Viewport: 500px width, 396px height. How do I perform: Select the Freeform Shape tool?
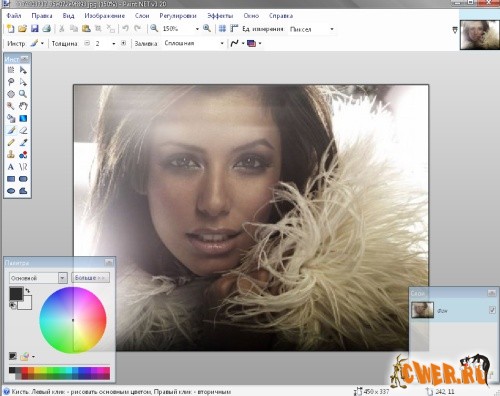(x=23, y=191)
